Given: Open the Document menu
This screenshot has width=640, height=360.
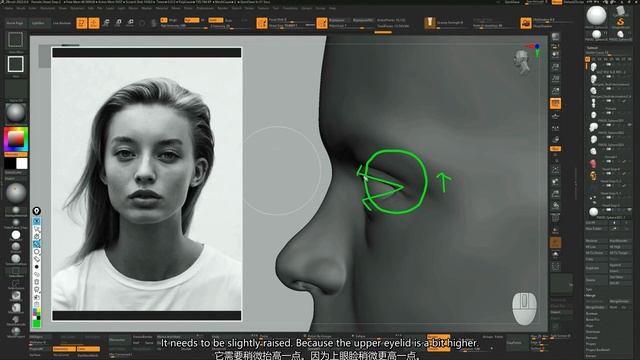Looking at the screenshot, I should pos(48,8).
